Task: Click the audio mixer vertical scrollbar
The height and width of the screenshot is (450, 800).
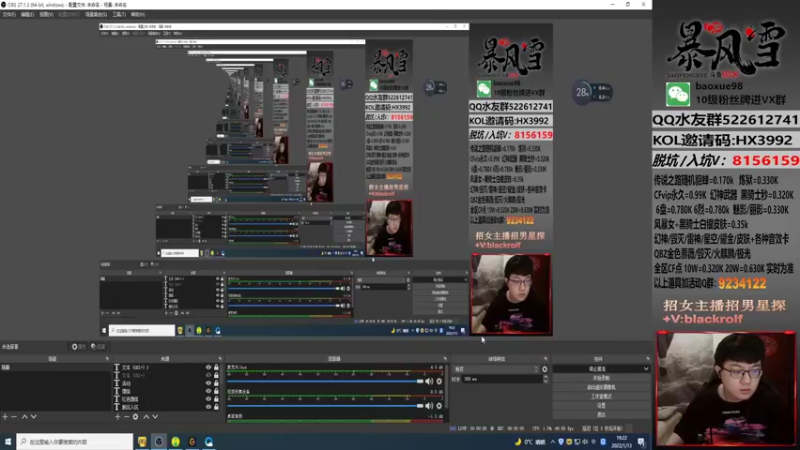Action: tap(447, 386)
